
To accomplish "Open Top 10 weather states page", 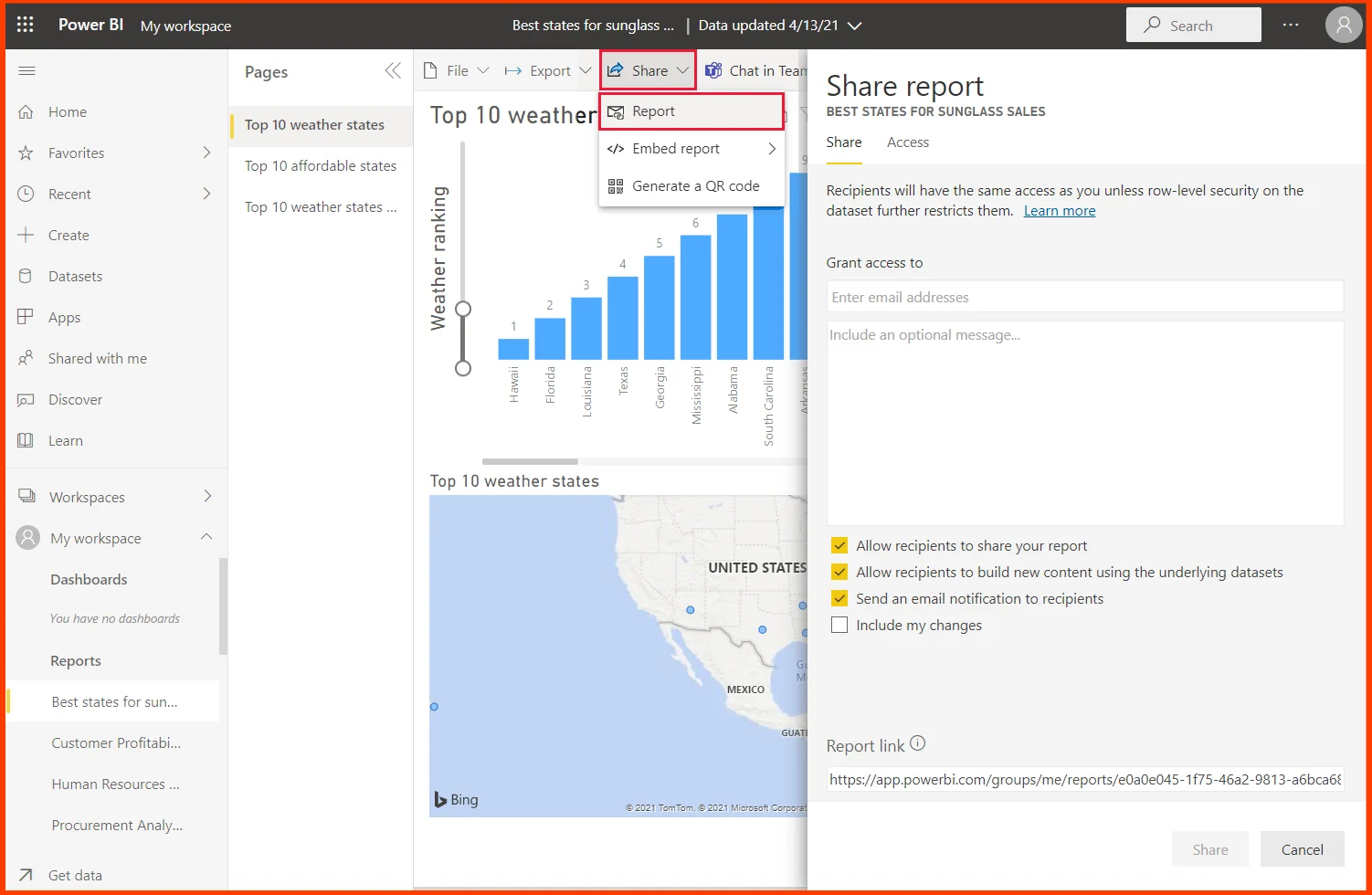I will pos(321,124).
